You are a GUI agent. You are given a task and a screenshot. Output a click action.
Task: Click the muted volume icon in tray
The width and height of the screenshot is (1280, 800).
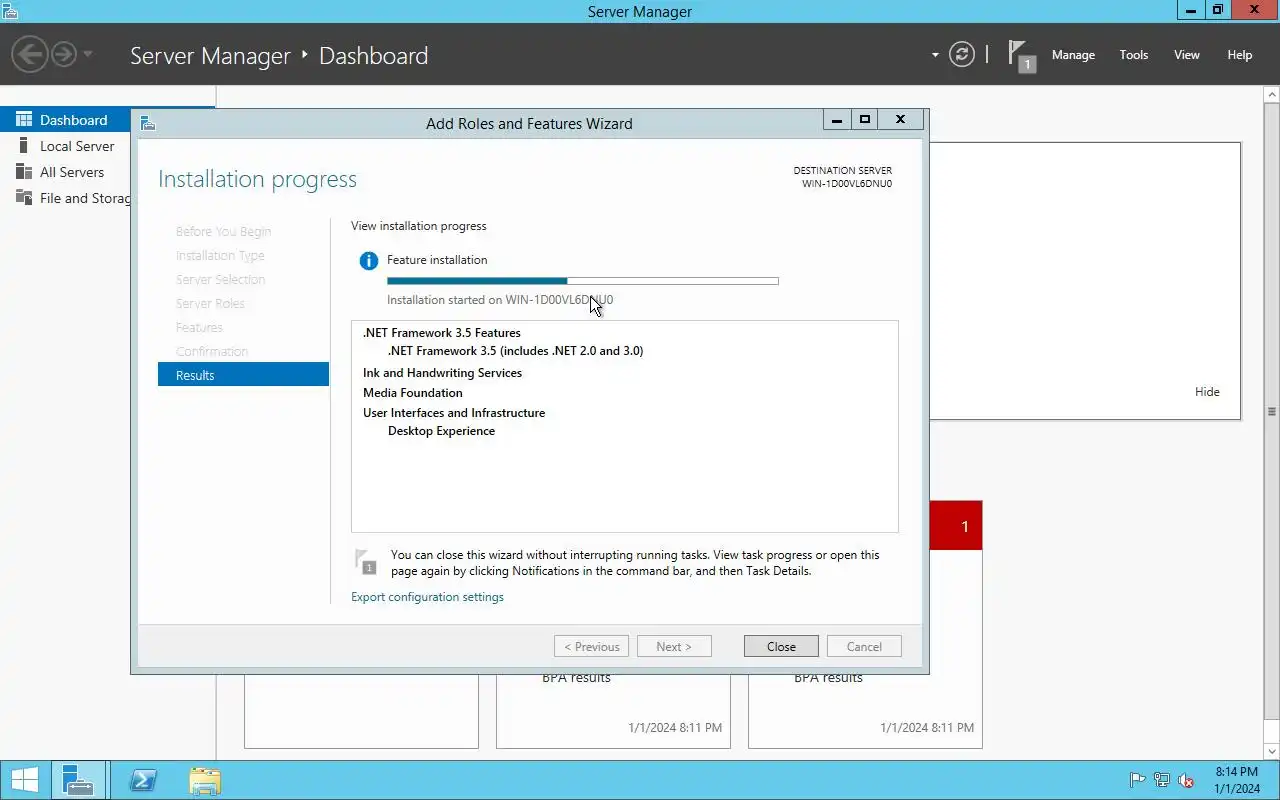[1187, 780]
